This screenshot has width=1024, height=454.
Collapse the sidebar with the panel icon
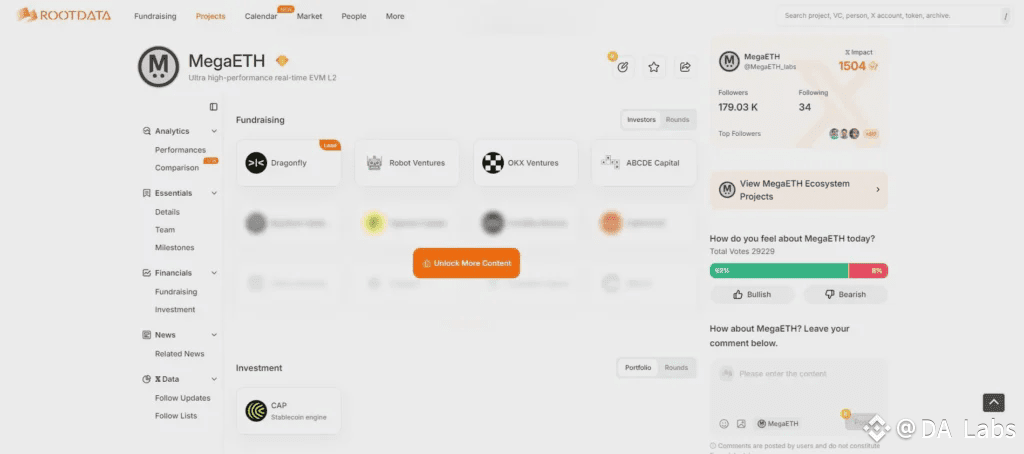[214, 107]
